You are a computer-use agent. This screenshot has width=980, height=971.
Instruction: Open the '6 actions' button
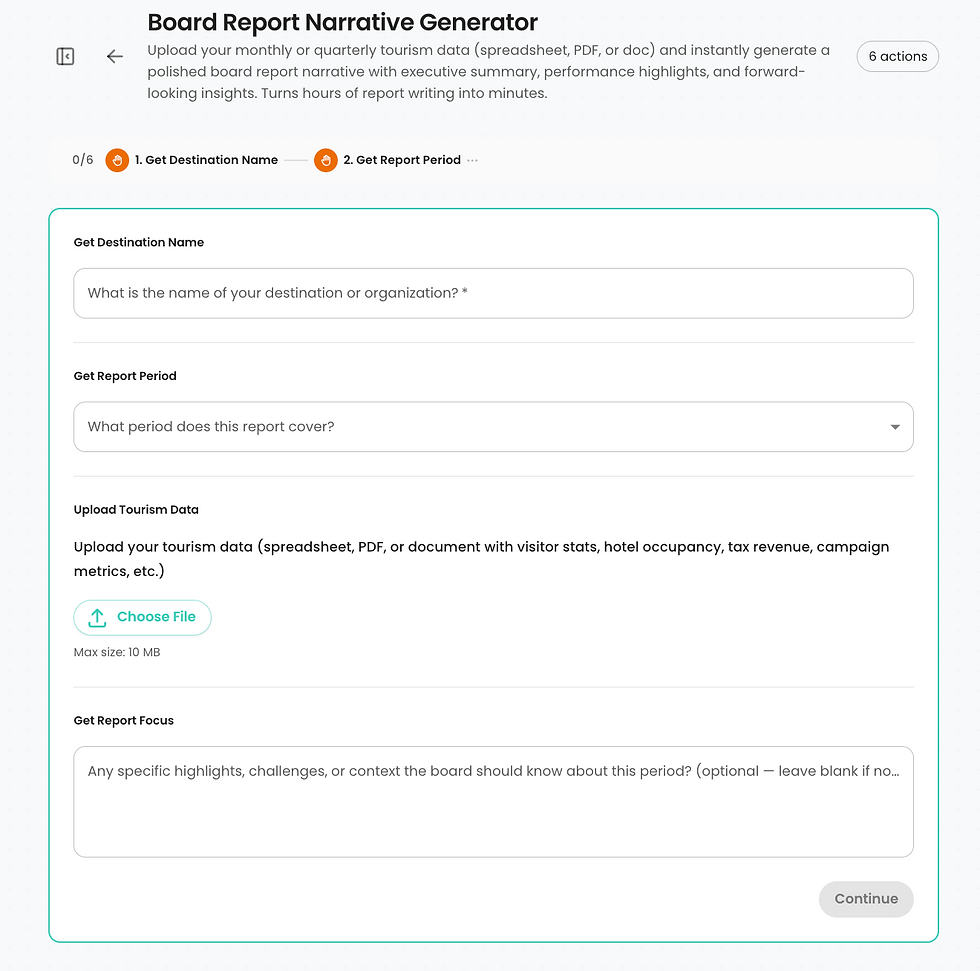tap(897, 56)
